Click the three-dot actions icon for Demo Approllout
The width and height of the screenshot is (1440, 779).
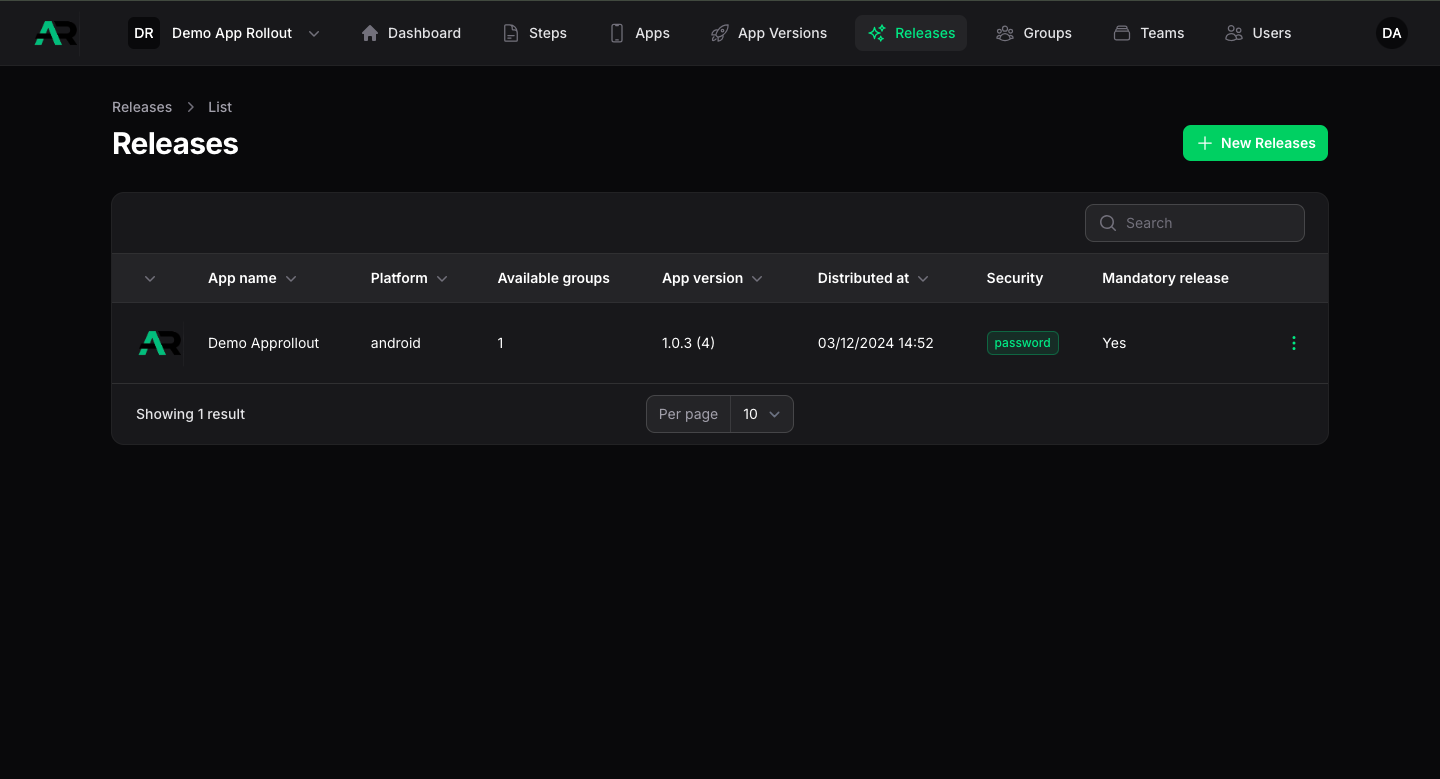tap(1293, 343)
